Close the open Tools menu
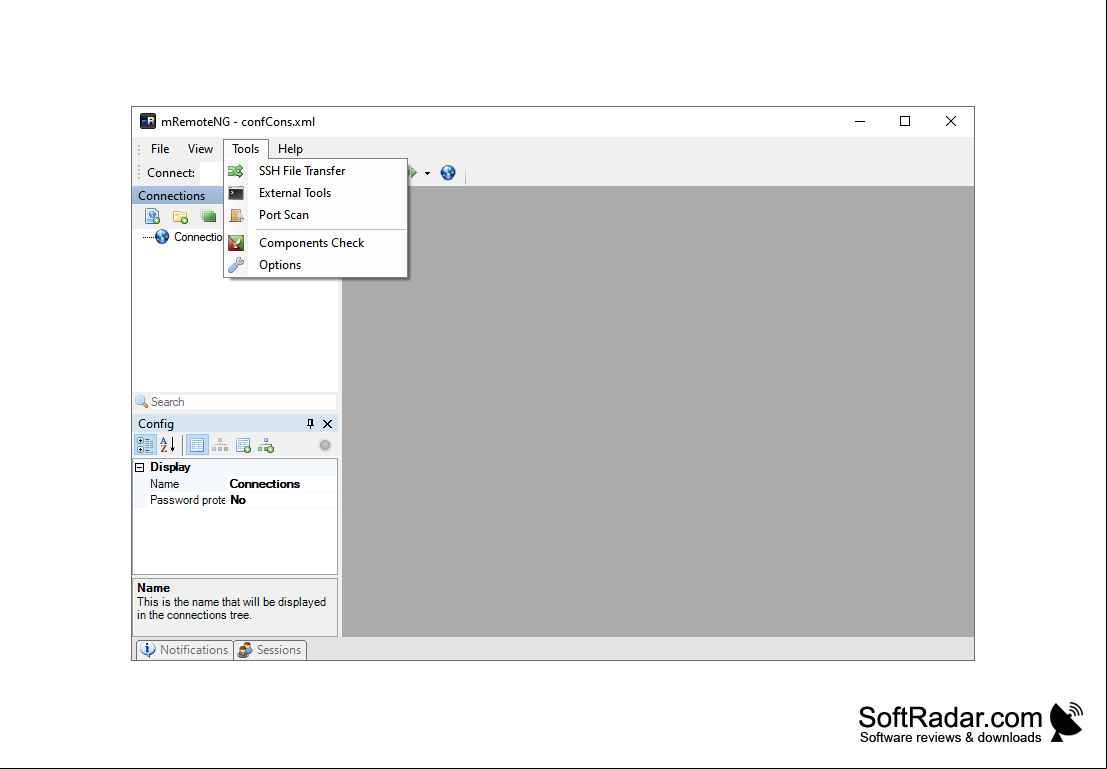 pyautogui.click(x=246, y=149)
